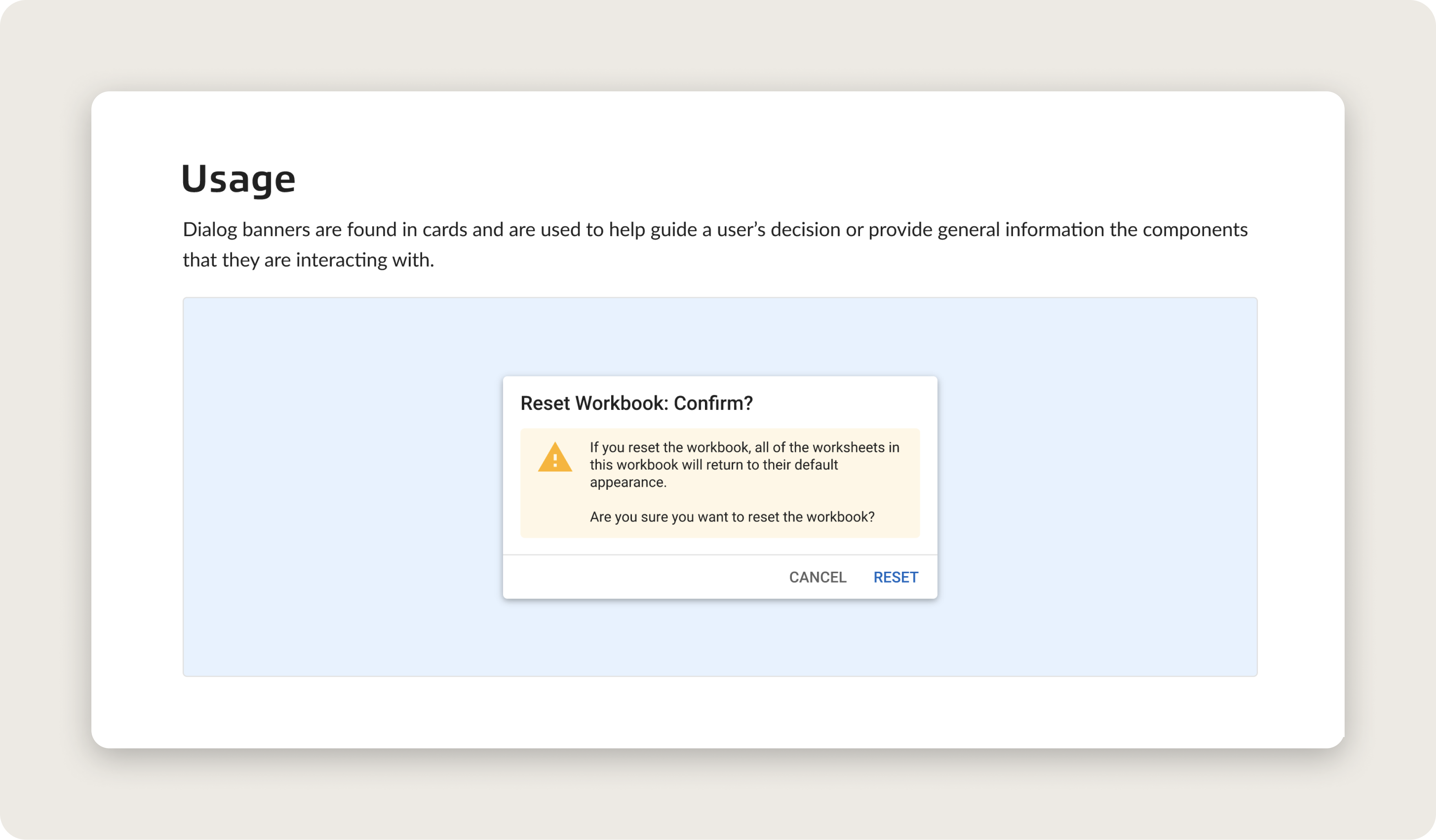This screenshot has width=1436, height=840.
Task: Click the "this workbook will return" banner line
Action: pos(714,465)
